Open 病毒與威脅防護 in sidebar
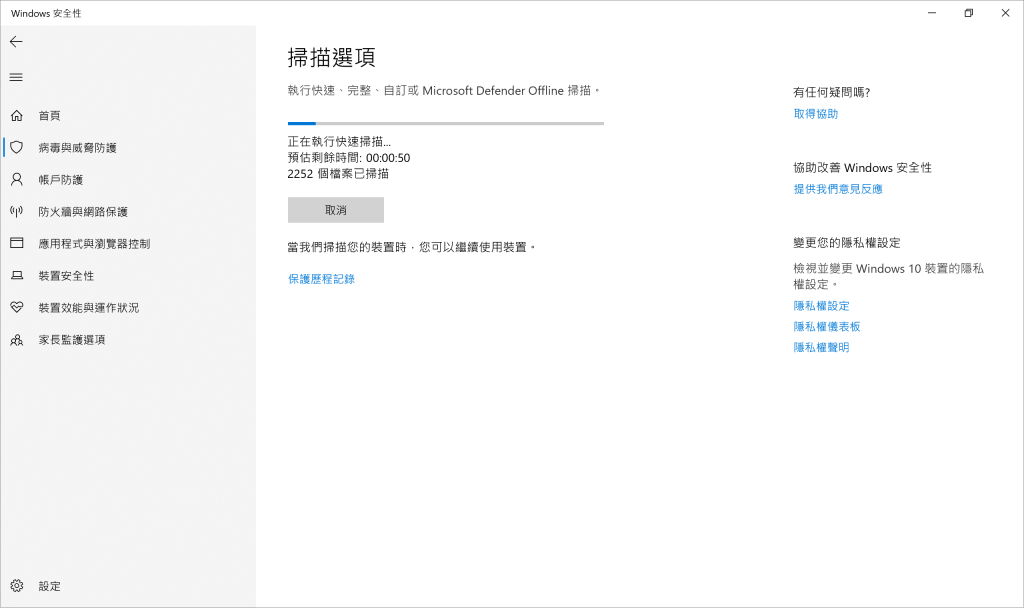1024x608 pixels. 77,148
